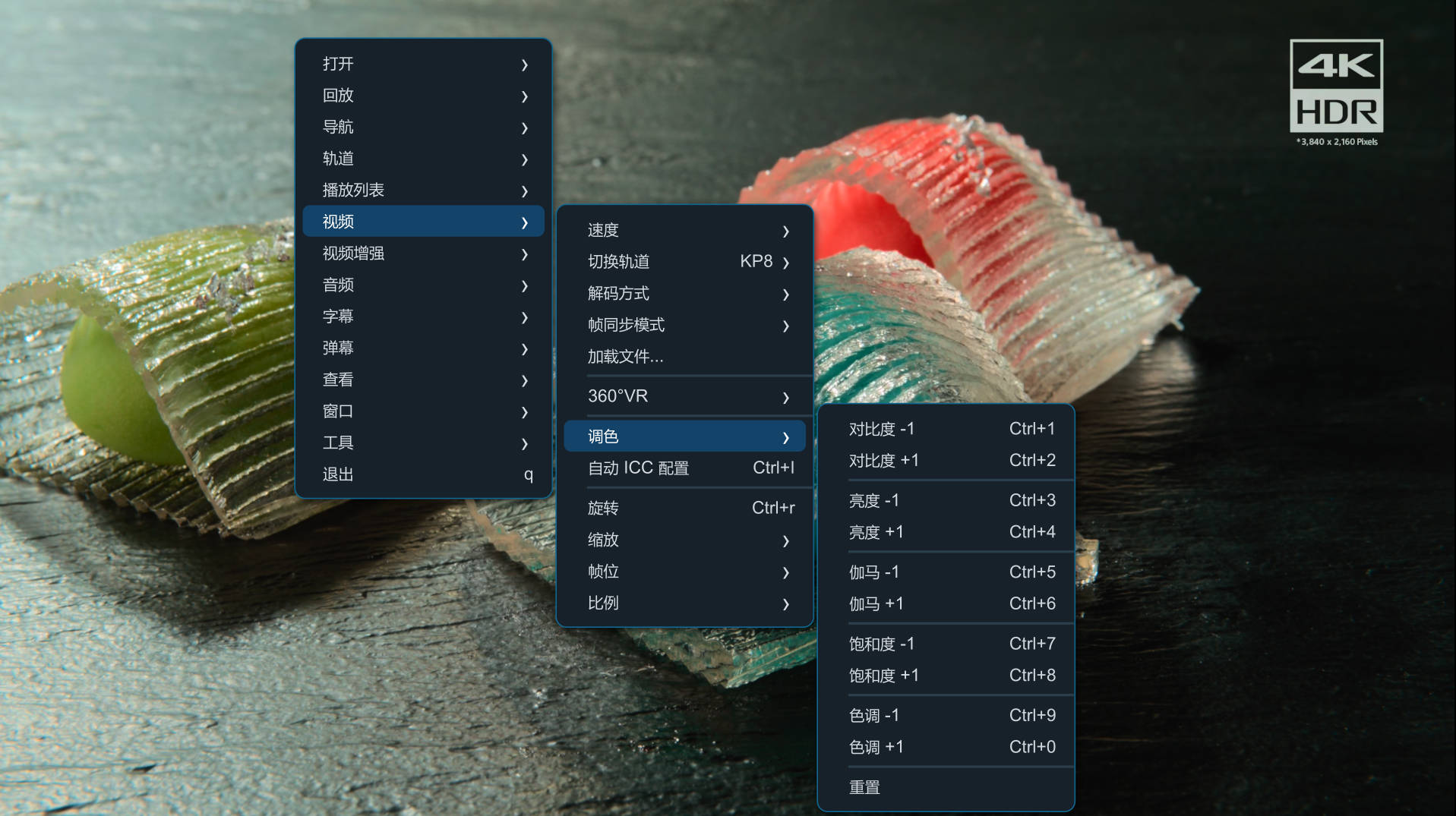Open the 弹幕 submenu
1456x816 pixels.
(x=423, y=348)
